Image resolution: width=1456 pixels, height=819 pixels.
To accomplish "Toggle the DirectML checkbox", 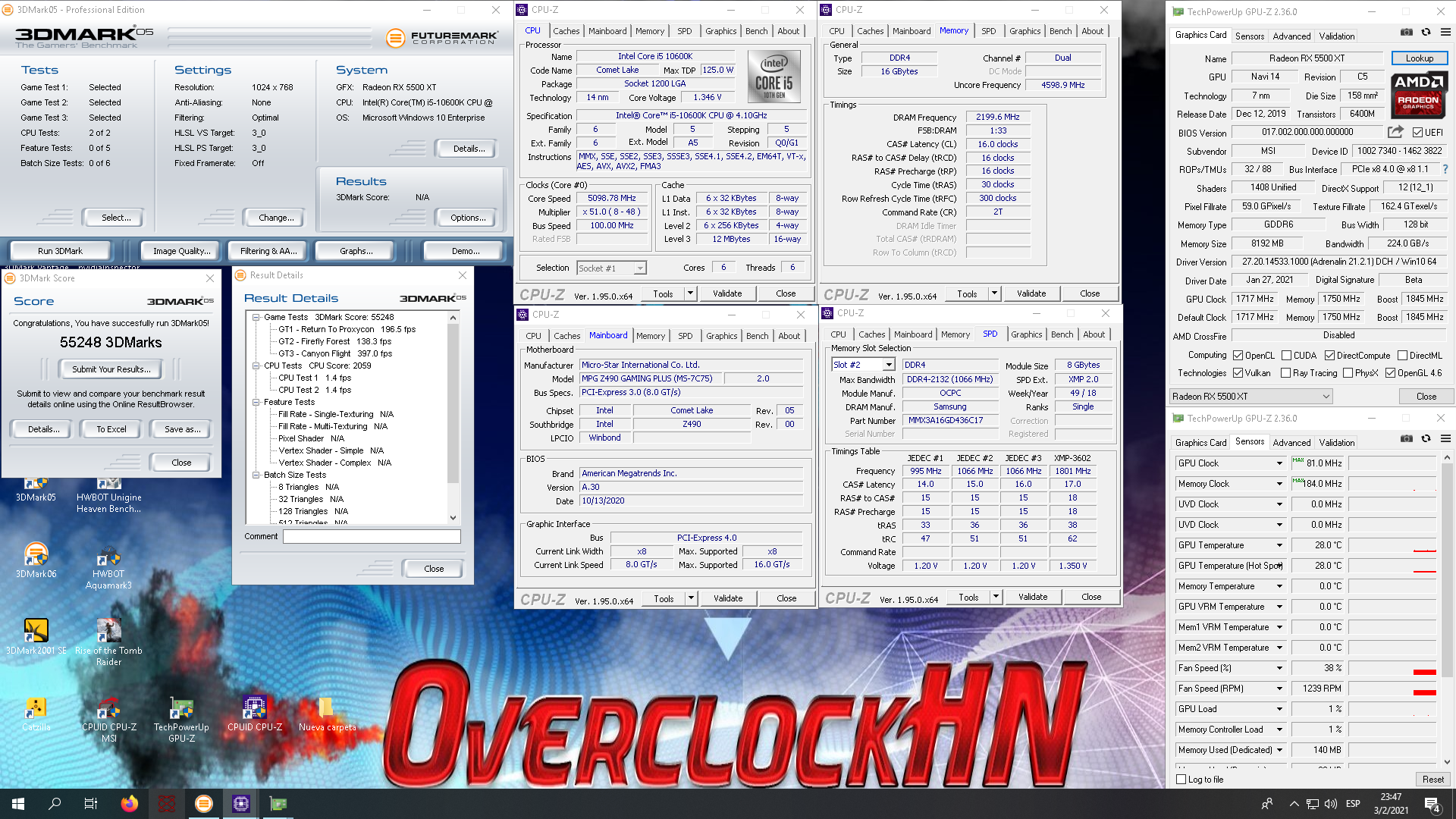I will pos(1402,356).
